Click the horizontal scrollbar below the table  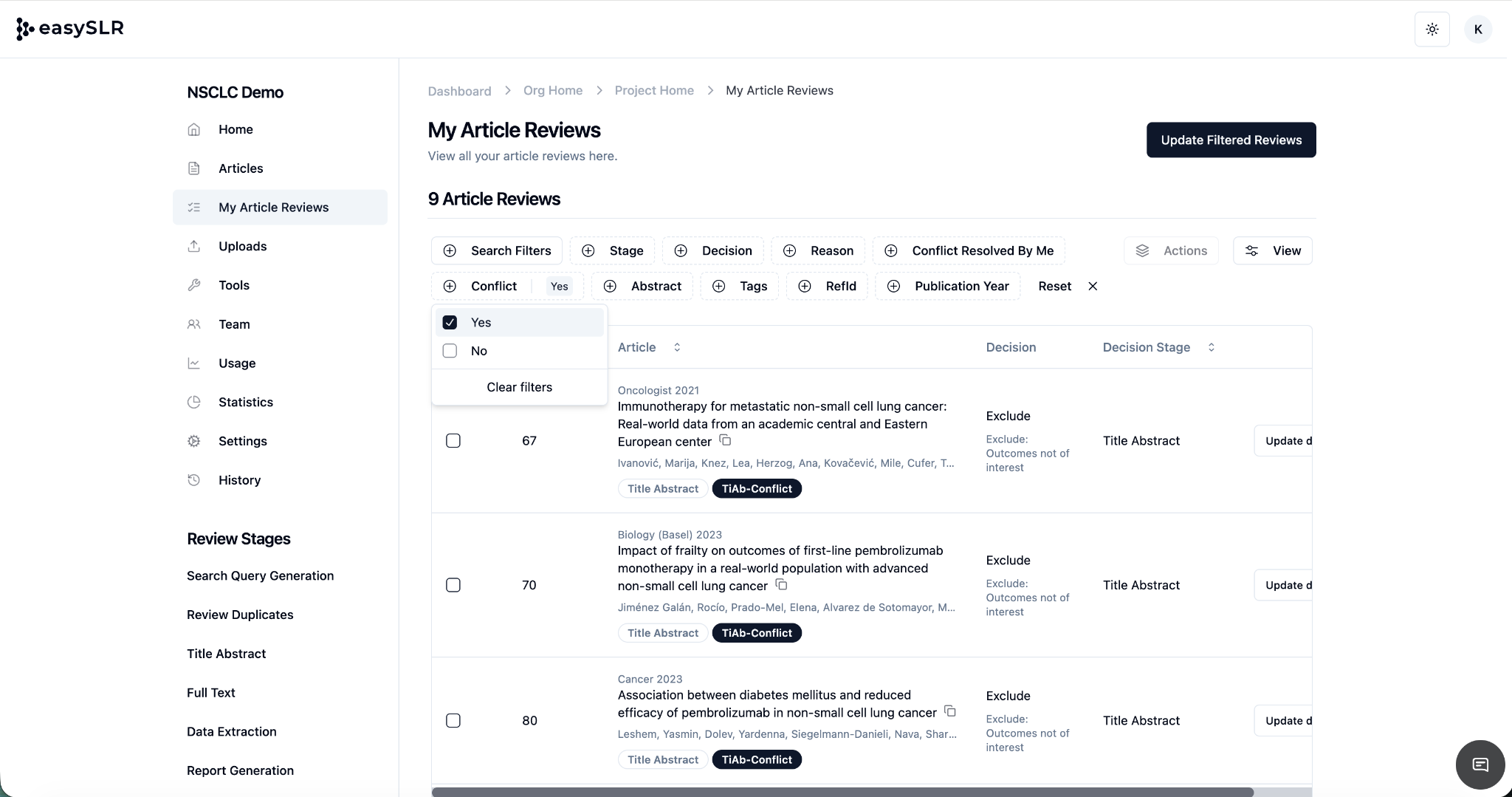tap(842, 792)
